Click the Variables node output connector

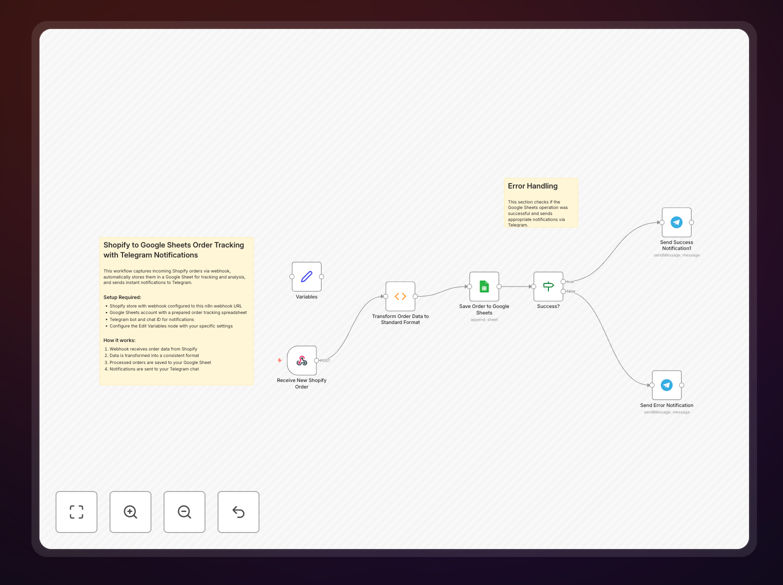pos(322,277)
